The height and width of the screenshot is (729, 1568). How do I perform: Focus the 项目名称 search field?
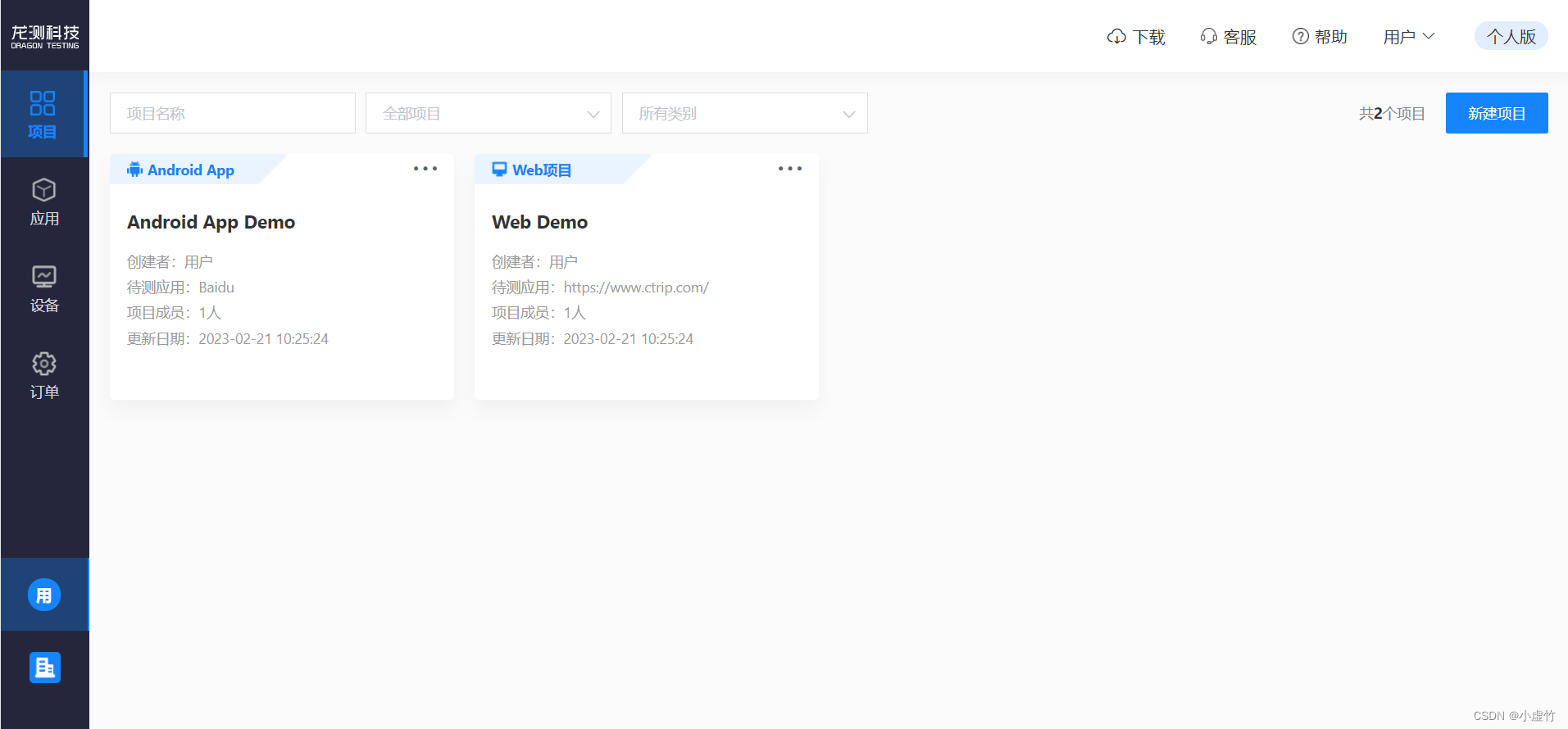[233, 113]
